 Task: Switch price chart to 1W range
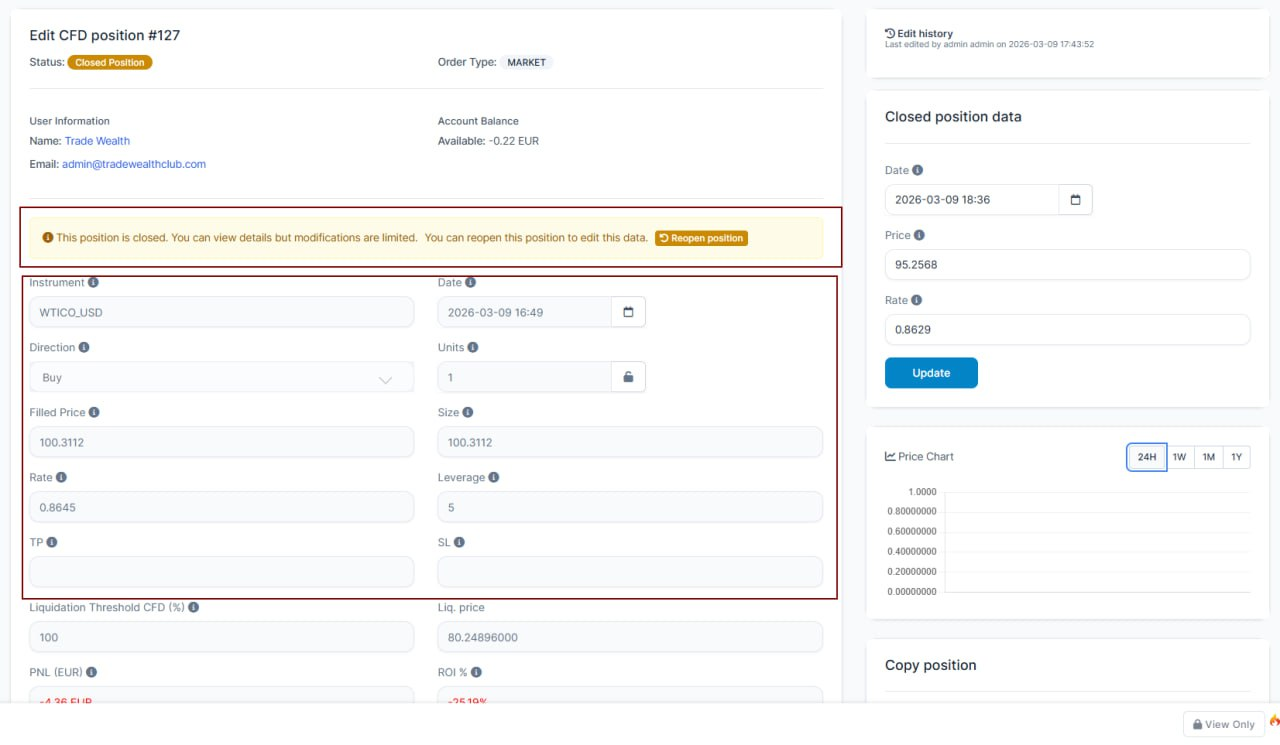(1179, 457)
